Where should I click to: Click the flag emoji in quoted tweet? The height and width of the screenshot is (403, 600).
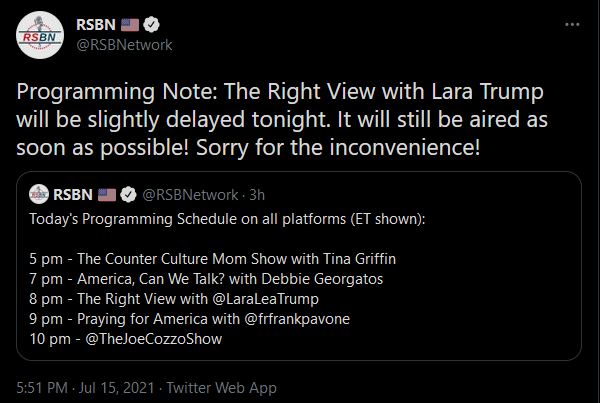coord(107,195)
